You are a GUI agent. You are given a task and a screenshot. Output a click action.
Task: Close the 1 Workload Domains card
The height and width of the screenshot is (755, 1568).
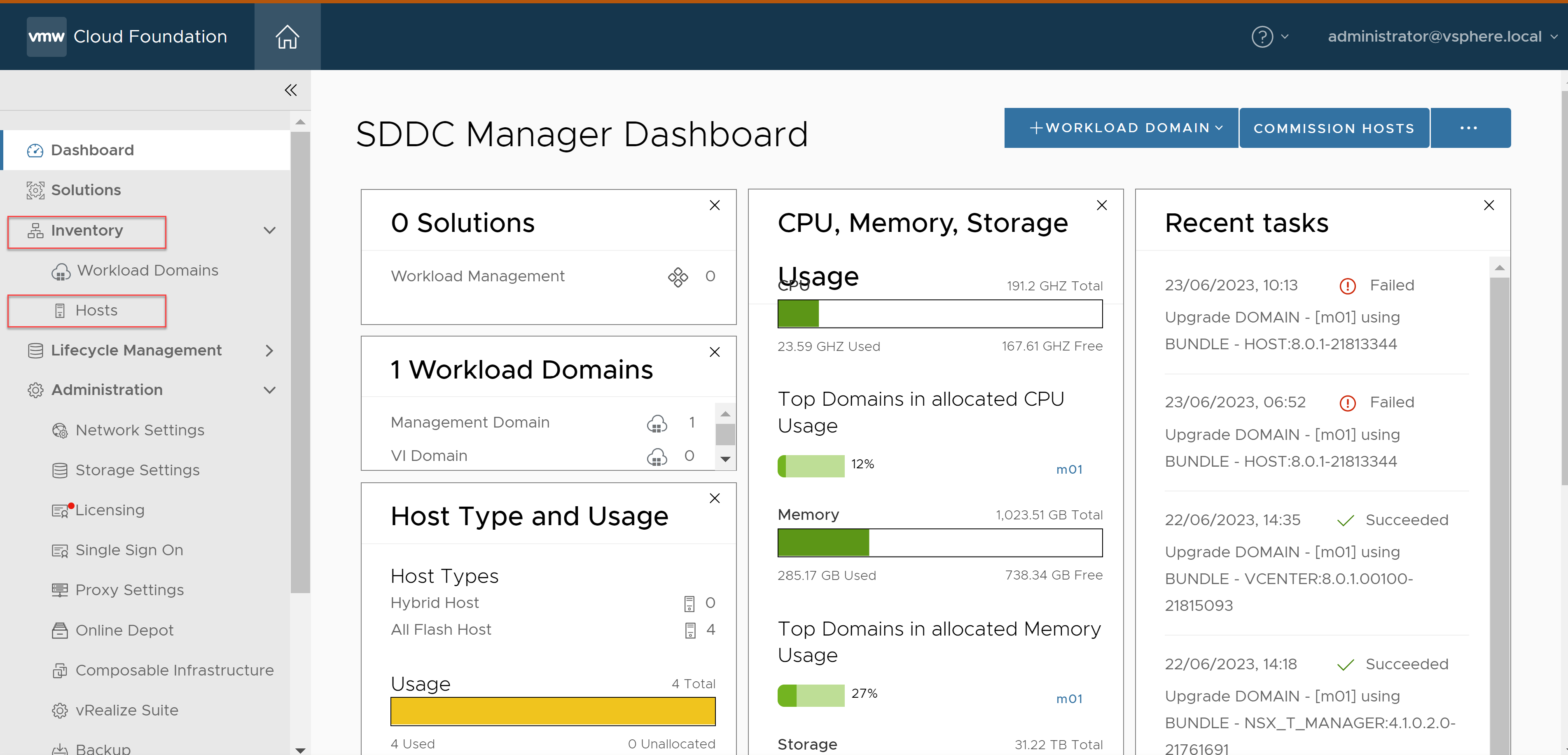[715, 352]
